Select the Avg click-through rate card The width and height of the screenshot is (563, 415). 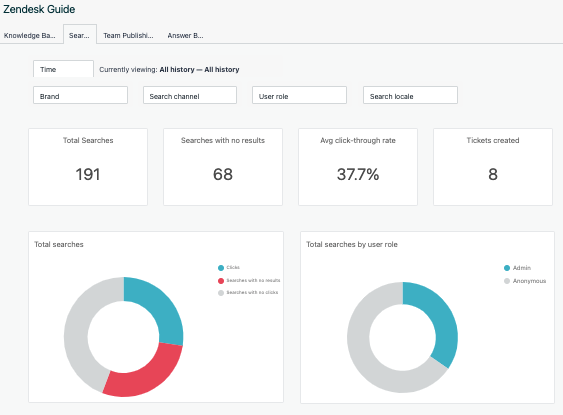coord(358,167)
